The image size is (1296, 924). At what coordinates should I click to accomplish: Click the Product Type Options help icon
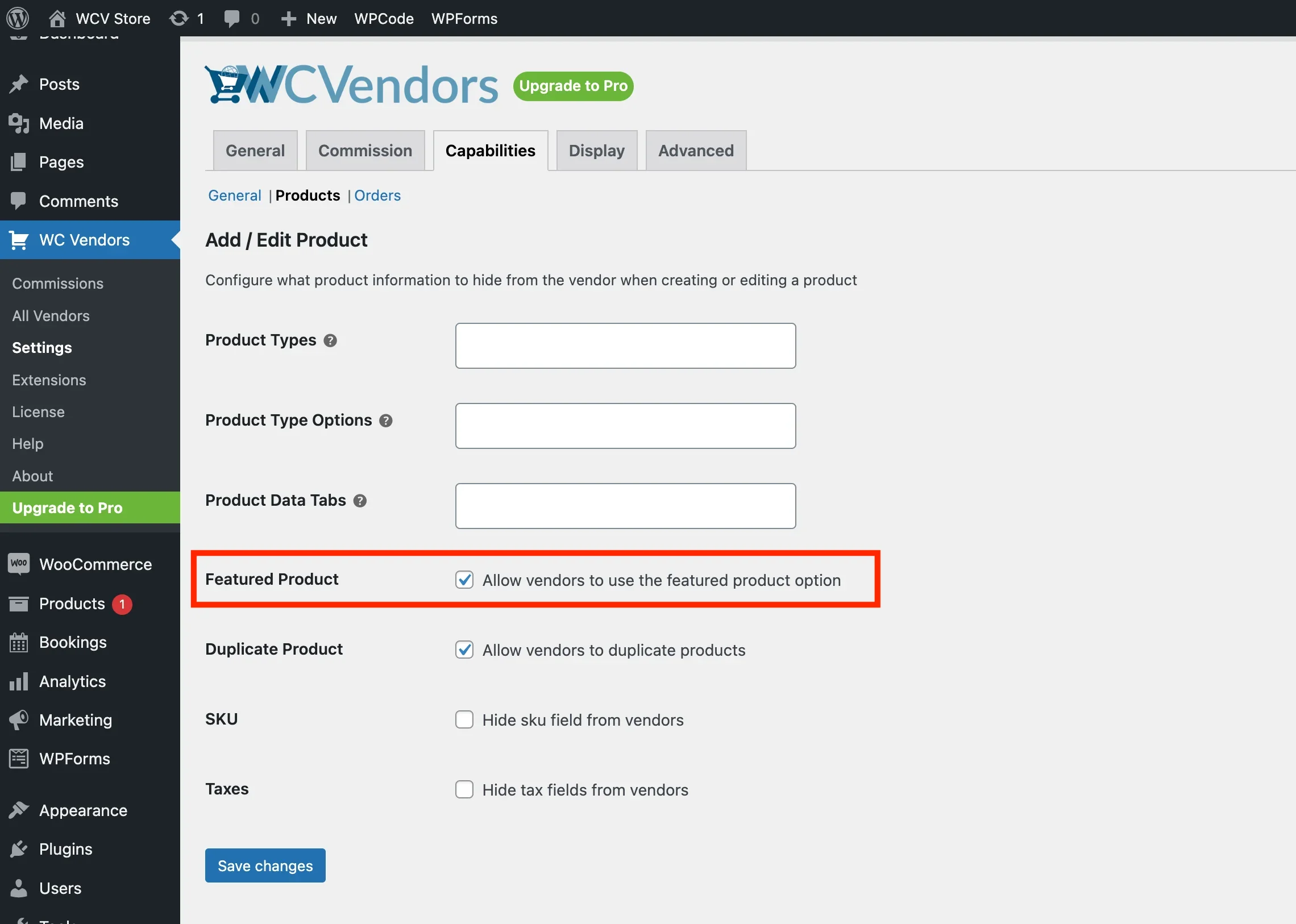coord(386,421)
